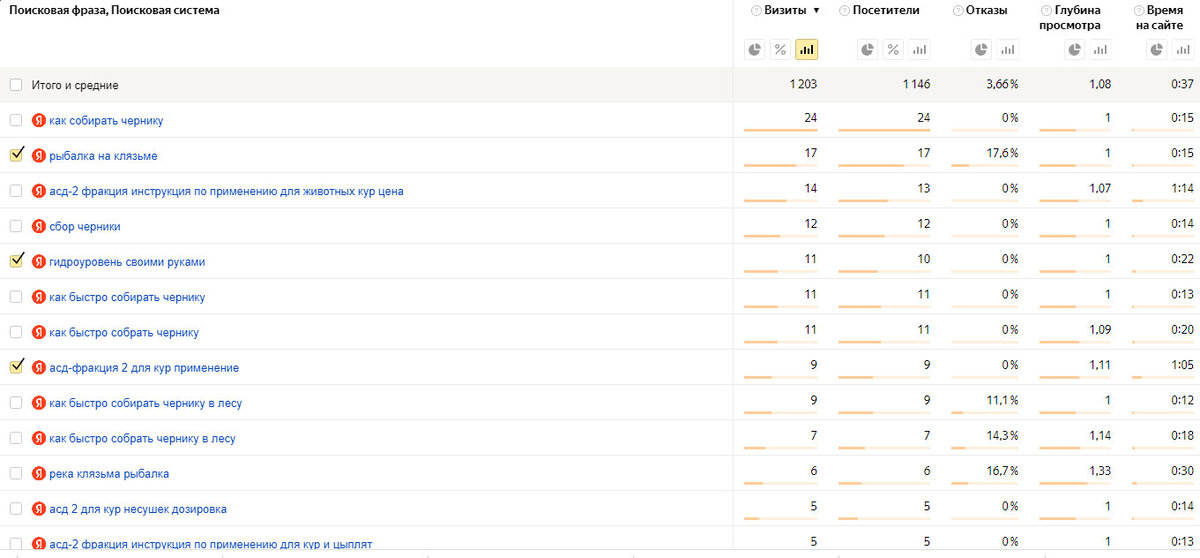Viewport: 1200px width, 558px height.
Task: Select the pie chart icon under Время на сайте
Action: pos(1159,49)
